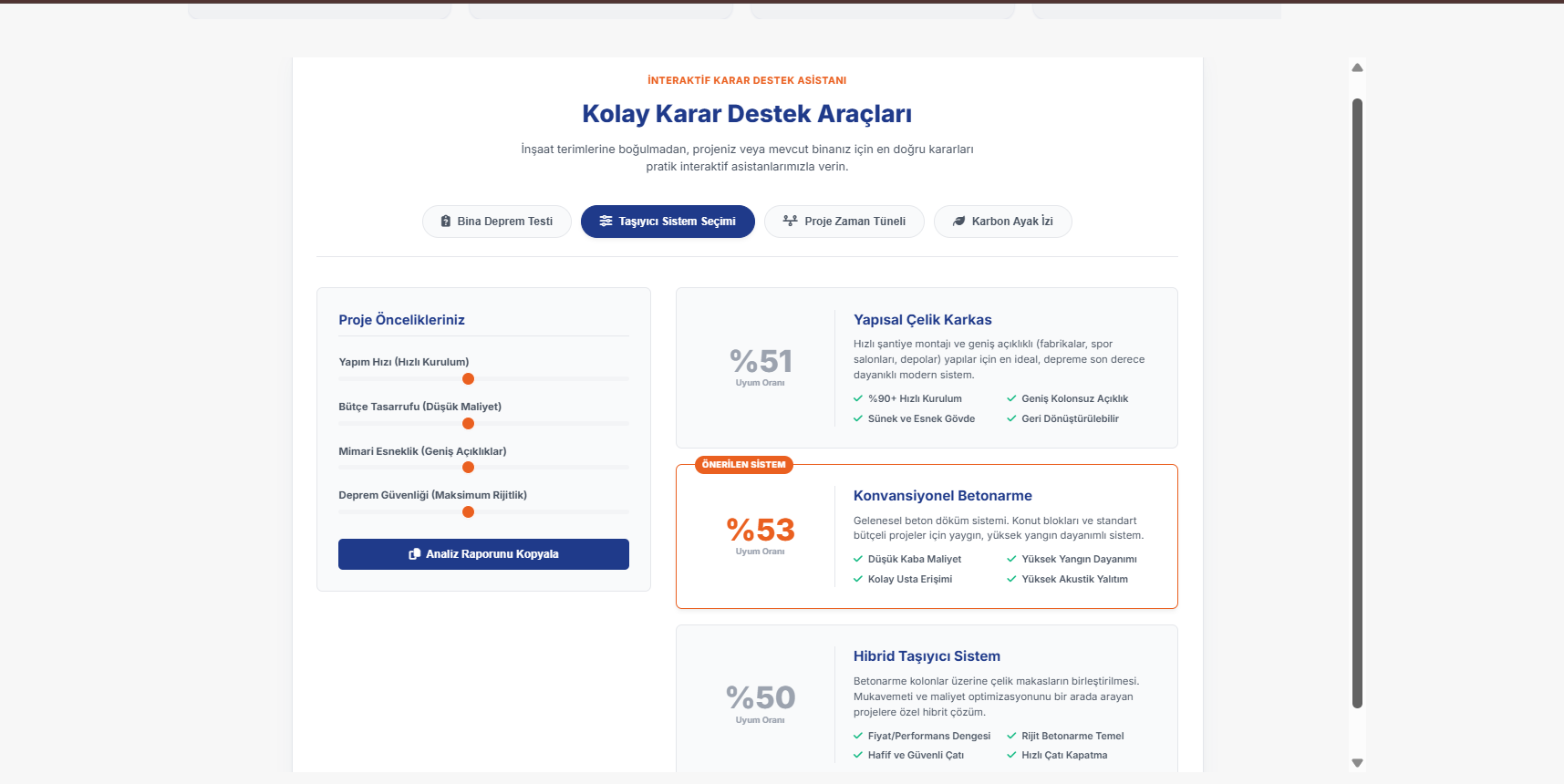
Task: Click the timeline icon on Proje Zaman Tüneli
Action: point(791,222)
